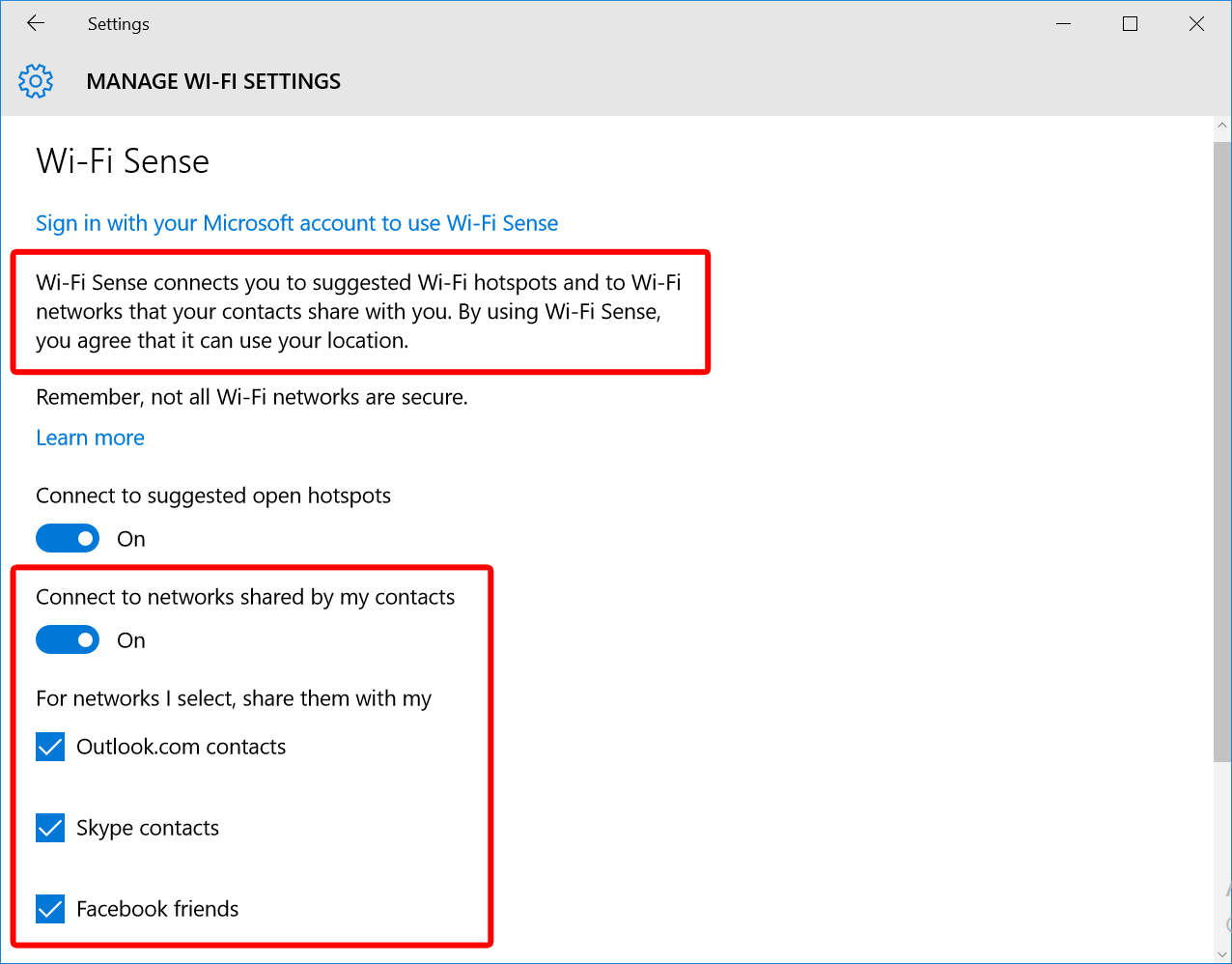Image resolution: width=1232 pixels, height=964 pixels.
Task: Go back with the back arrow
Action: [36, 24]
